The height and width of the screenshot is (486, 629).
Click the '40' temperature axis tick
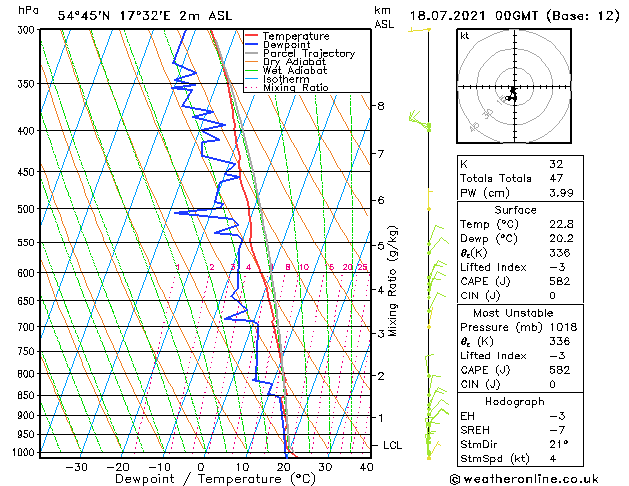coord(367,467)
